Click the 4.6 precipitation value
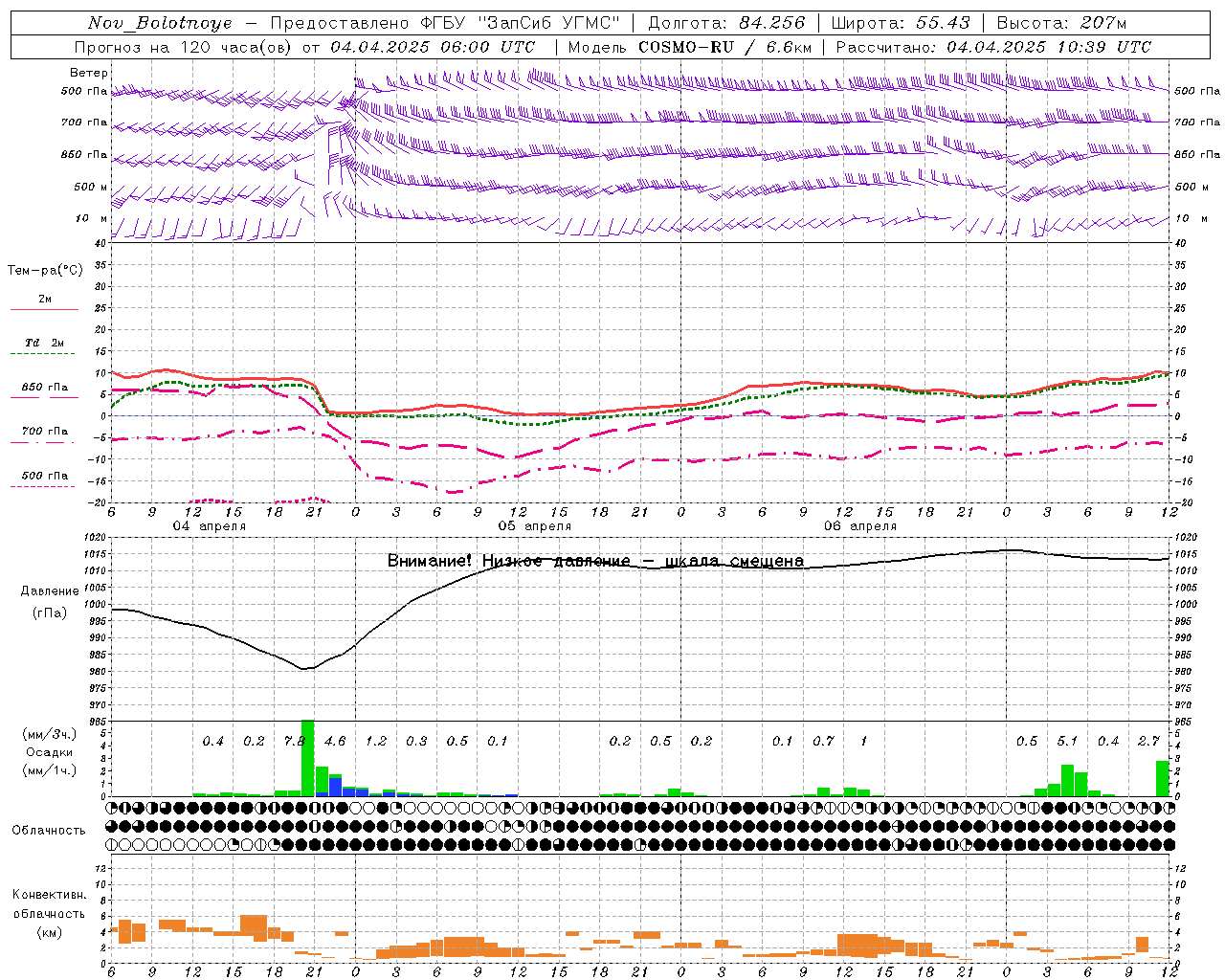Viewport: 1225px width, 980px height. pos(335,742)
